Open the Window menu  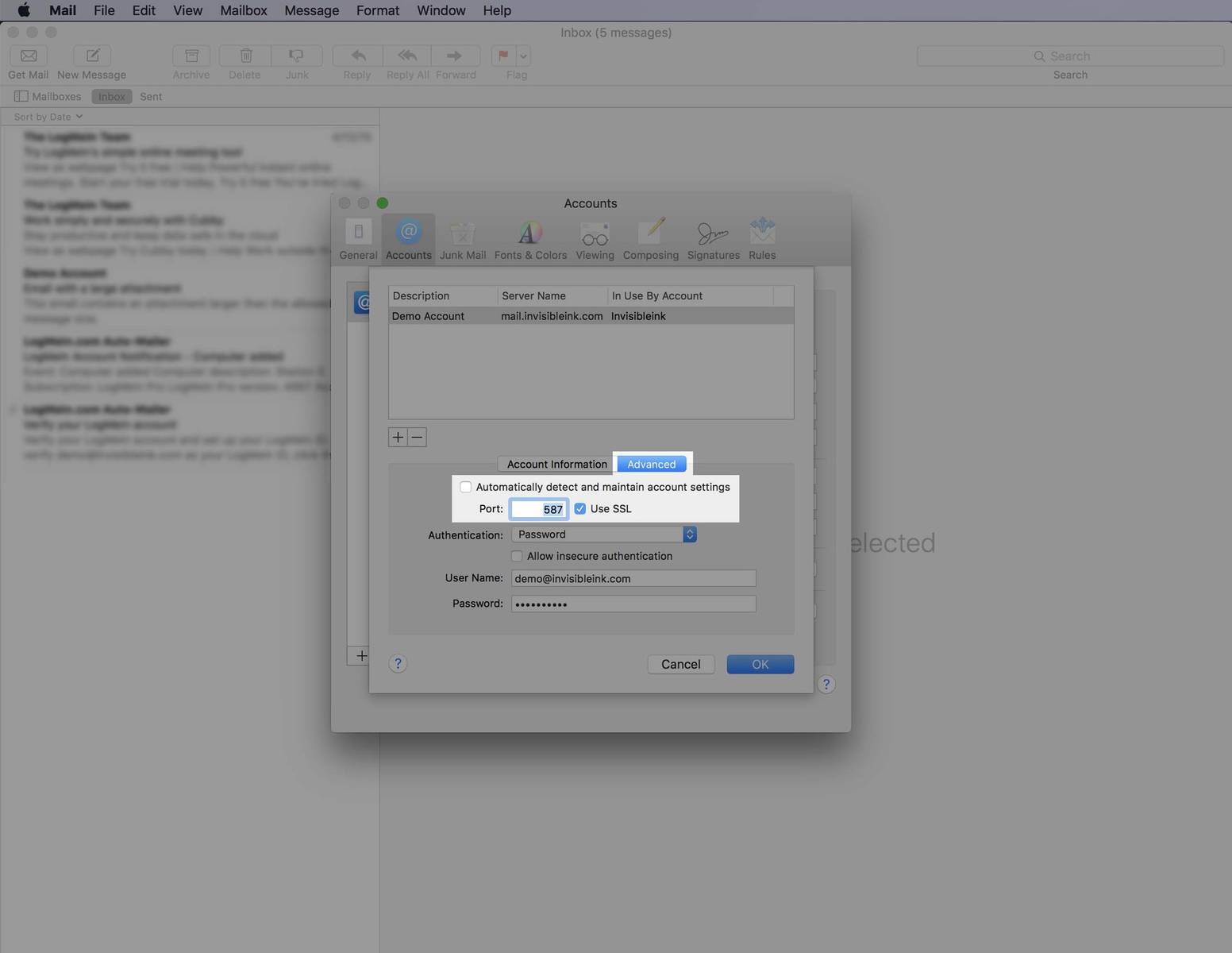coord(441,10)
